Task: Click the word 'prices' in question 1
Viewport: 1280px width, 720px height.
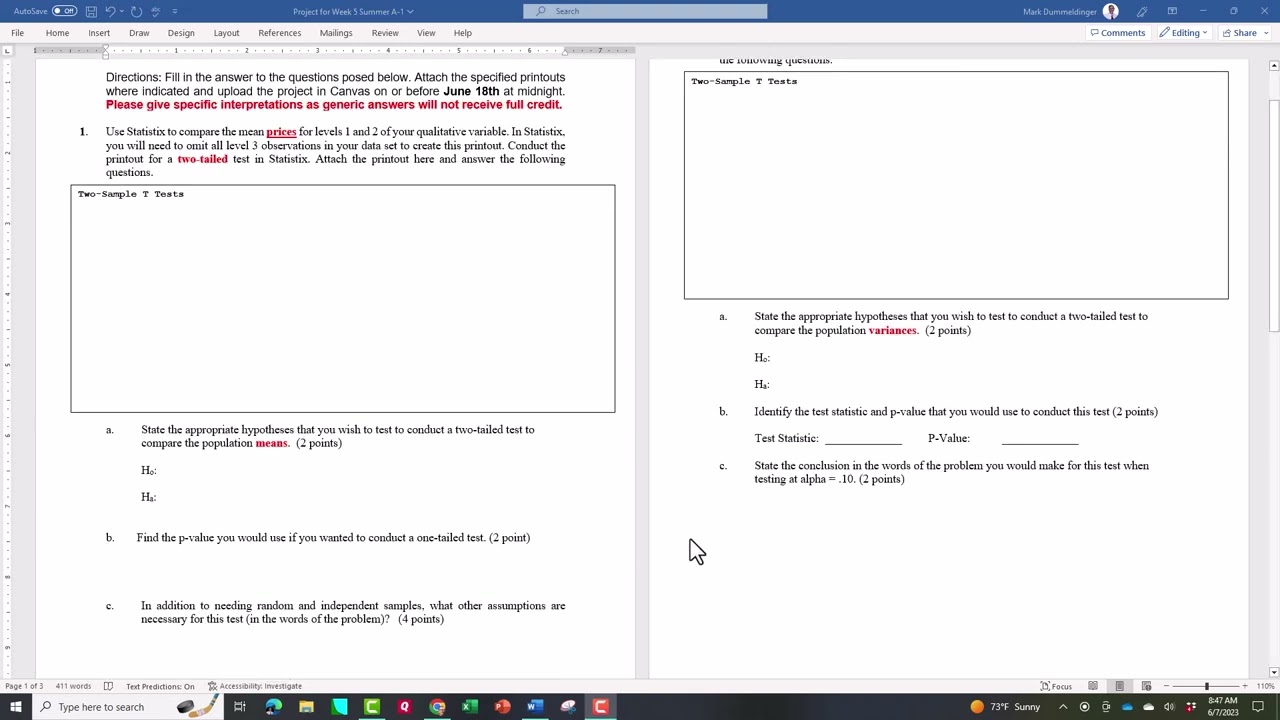Action: tap(281, 132)
